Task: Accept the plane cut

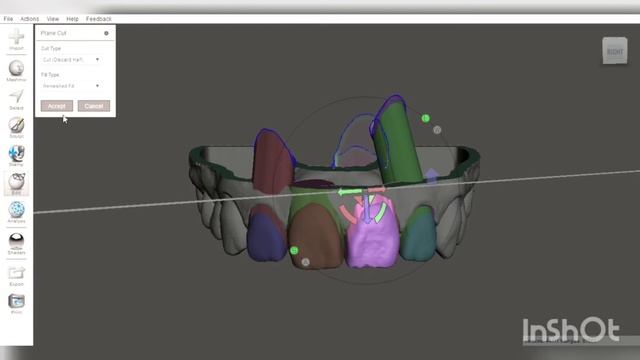Action: pos(57,106)
